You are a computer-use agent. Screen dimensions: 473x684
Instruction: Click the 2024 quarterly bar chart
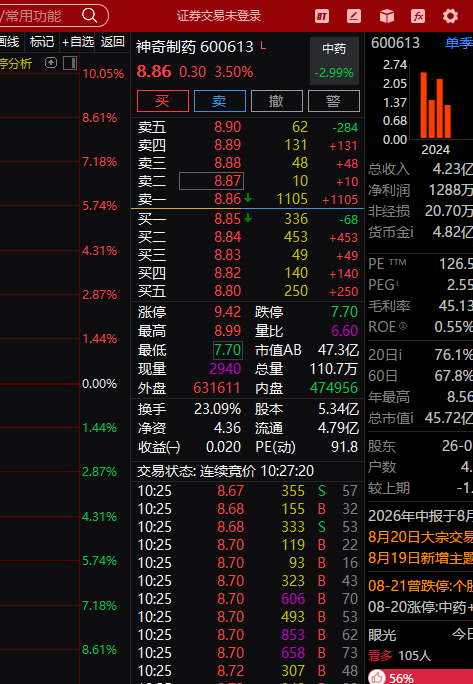(435, 105)
